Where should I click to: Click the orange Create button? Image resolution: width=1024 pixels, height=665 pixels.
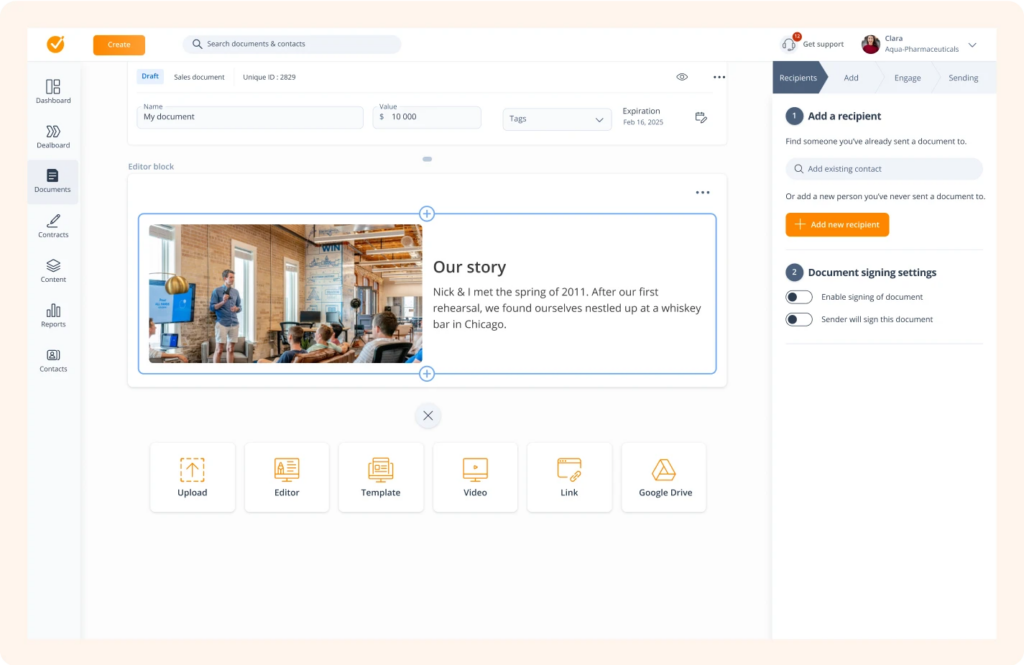coord(118,45)
